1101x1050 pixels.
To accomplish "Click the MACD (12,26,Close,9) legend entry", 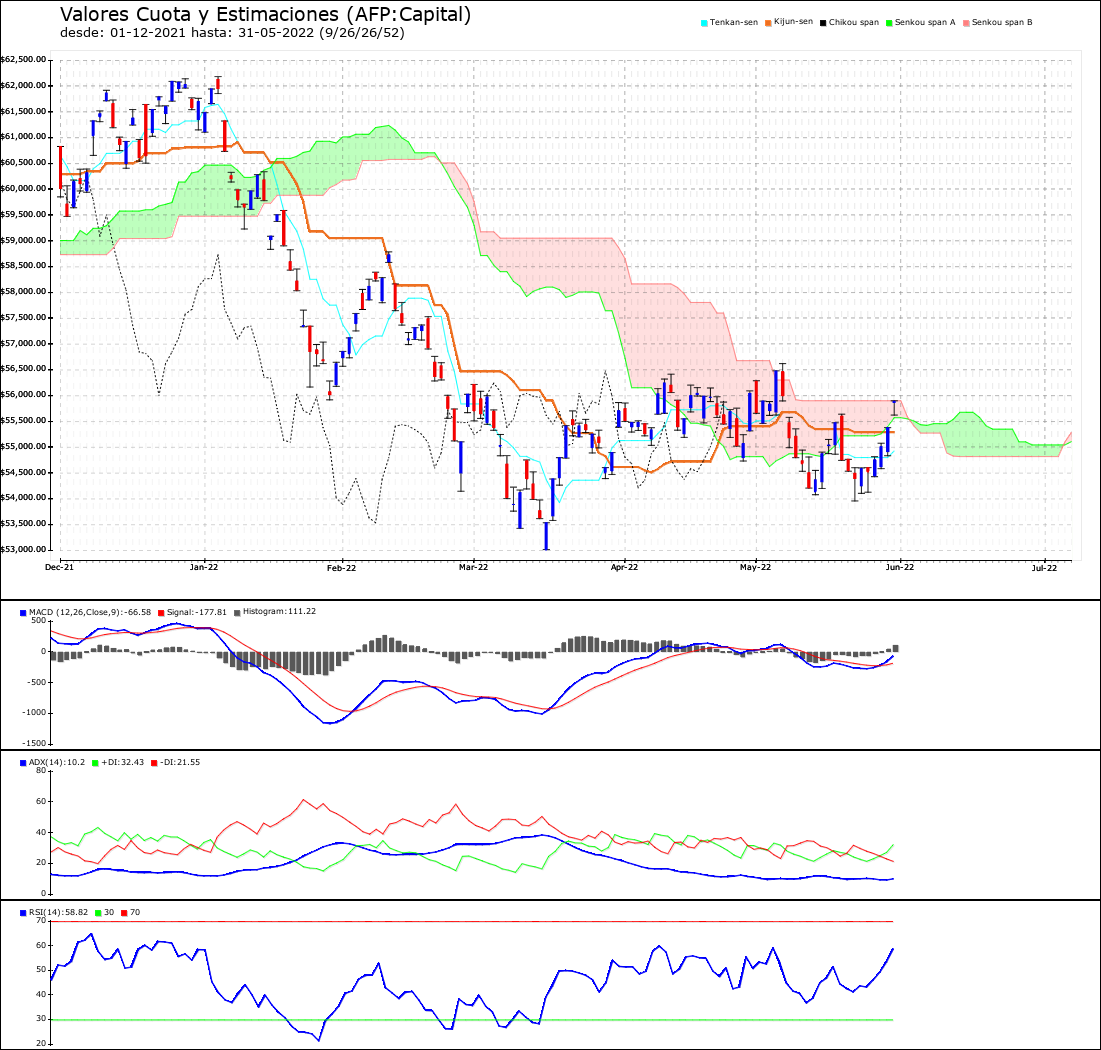I will pyautogui.click(x=90, y=612).
